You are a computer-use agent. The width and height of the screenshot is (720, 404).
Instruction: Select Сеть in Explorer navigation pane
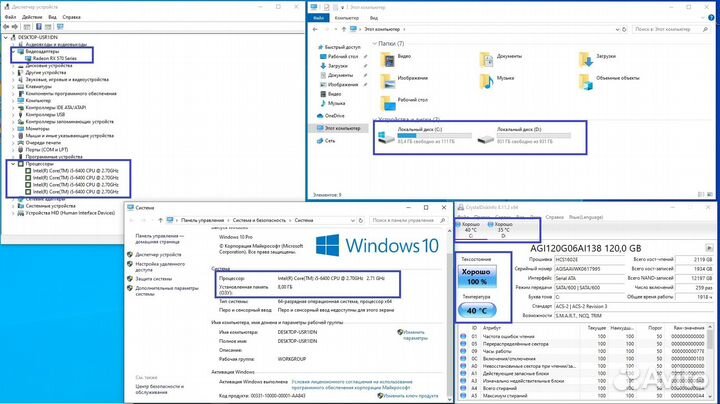pos(326,140)
